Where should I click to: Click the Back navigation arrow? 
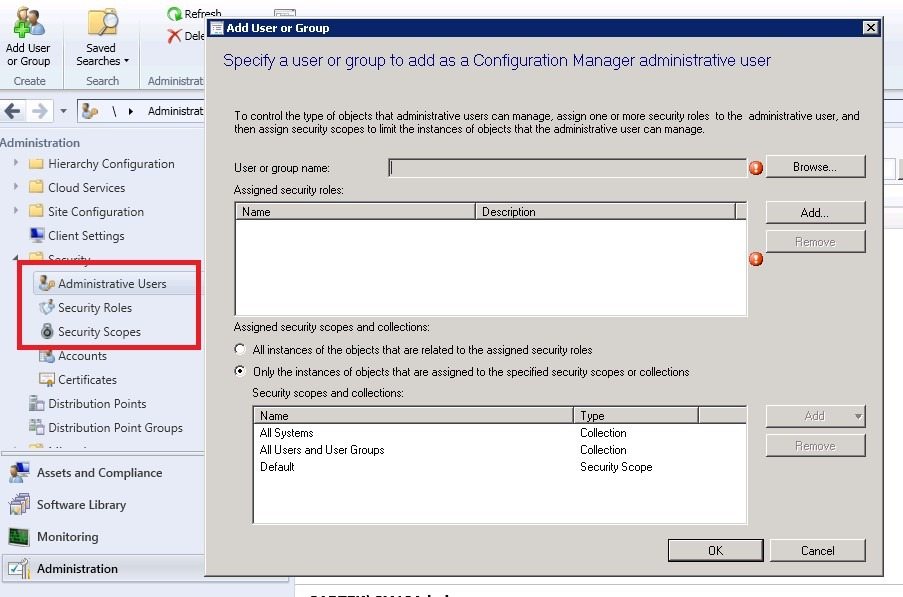click(x=13, y=111)
